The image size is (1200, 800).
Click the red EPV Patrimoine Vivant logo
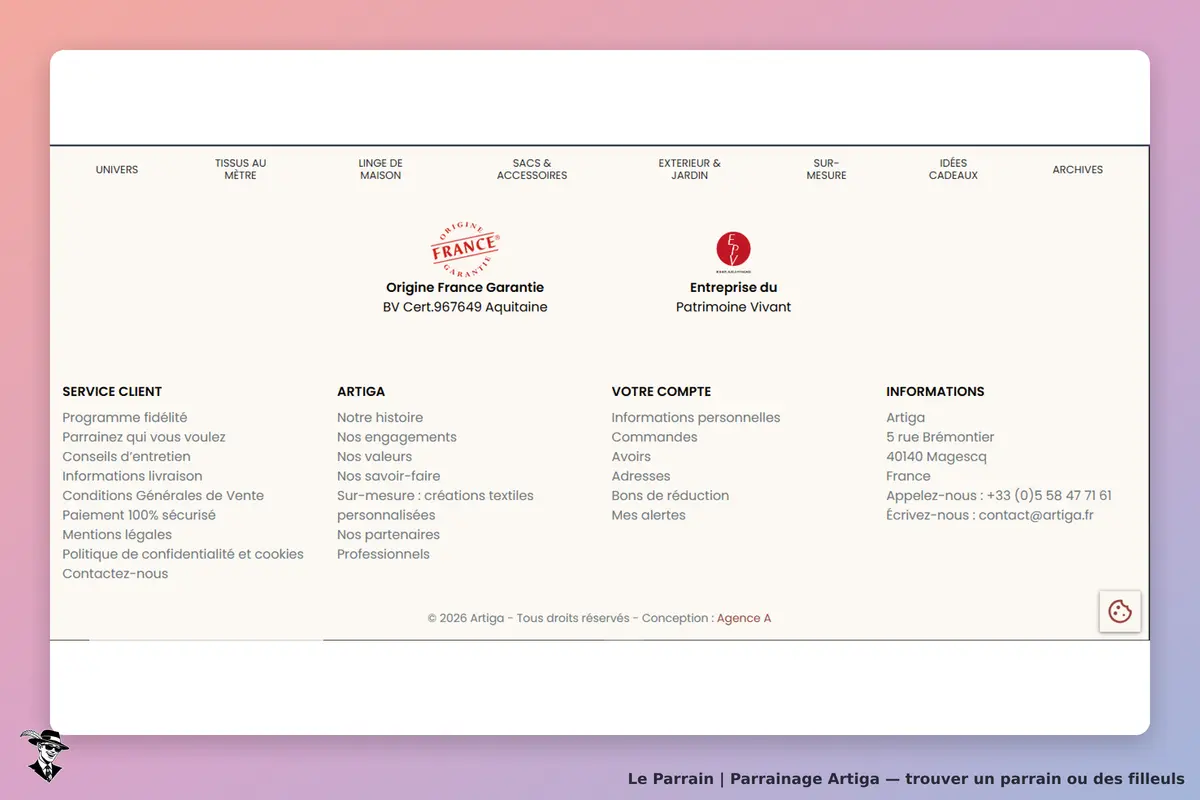coord(733,251)
